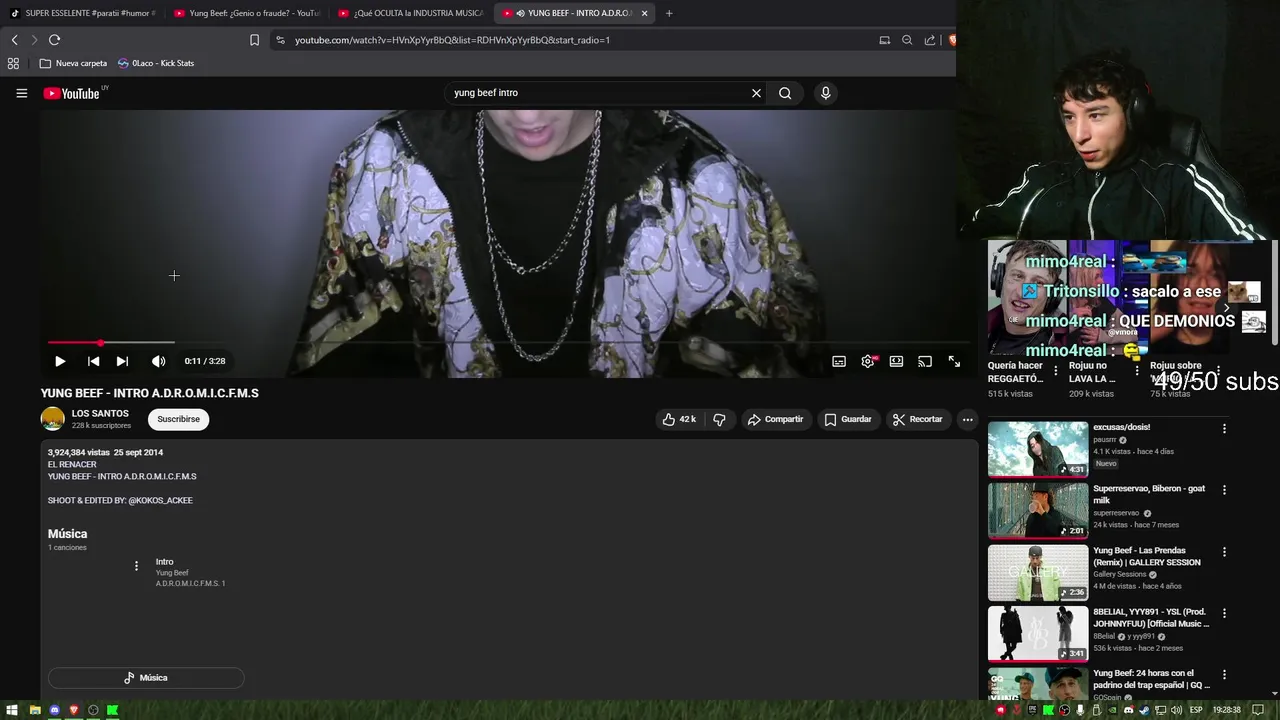
Task: Subscribe to LOS SANTOS with Suscribirse
Action: pos(178,419)
